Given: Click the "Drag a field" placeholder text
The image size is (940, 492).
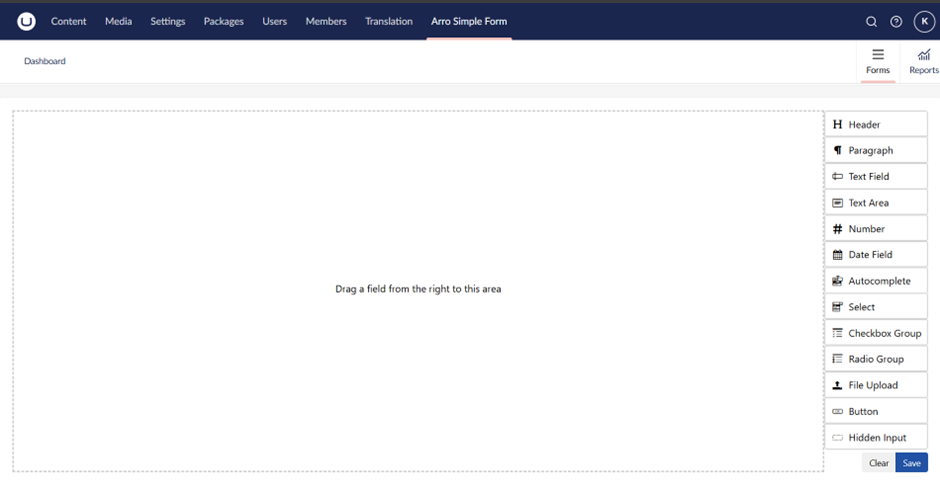Looking at the screenshot, I should pyautogui.click(x=418, y=289).
